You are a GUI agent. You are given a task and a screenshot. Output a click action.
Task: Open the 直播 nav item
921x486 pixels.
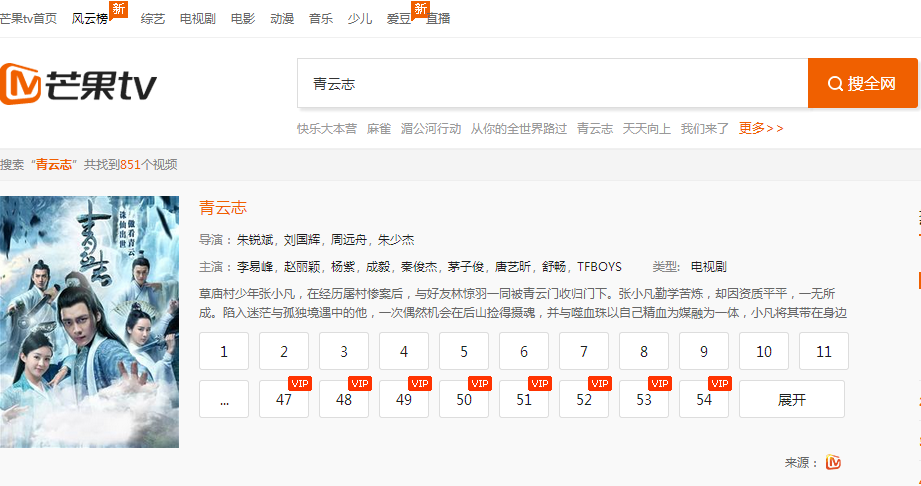click(438, 19)
